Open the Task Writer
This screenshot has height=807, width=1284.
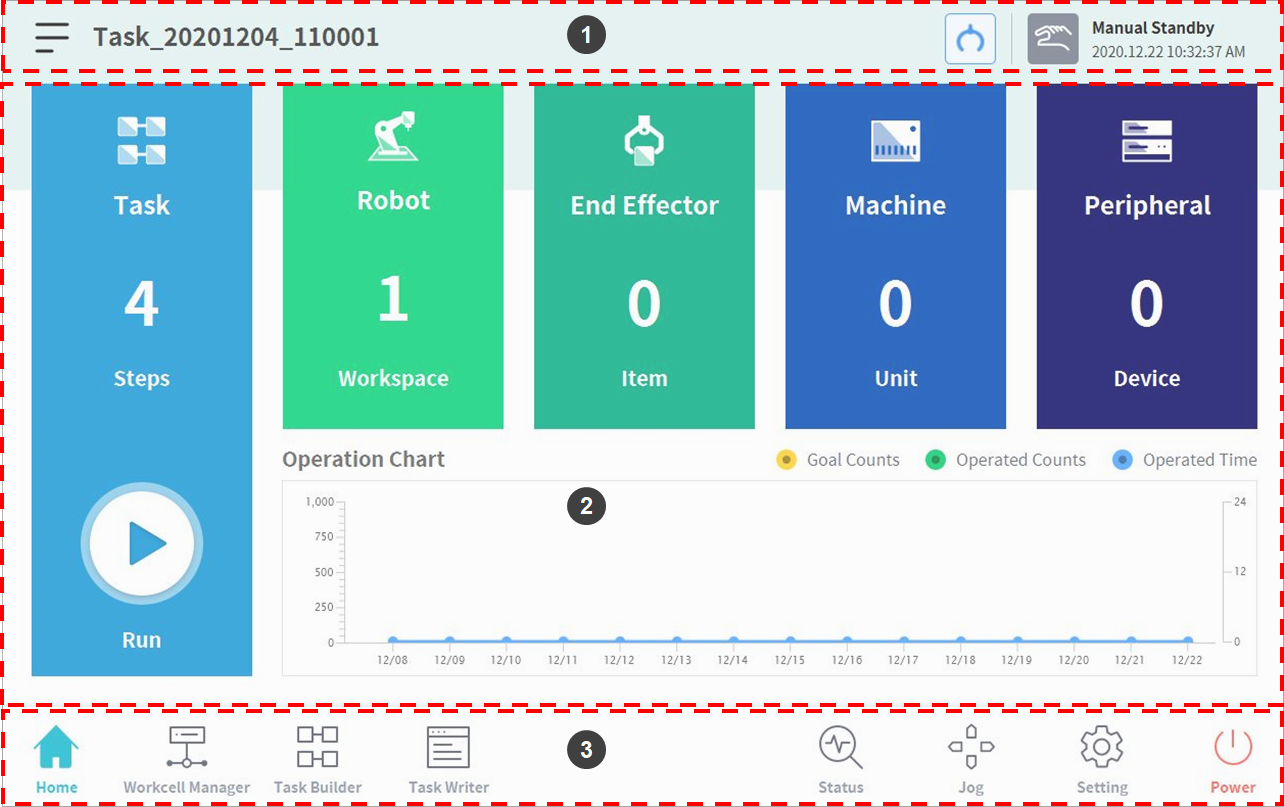pos(448,759)
